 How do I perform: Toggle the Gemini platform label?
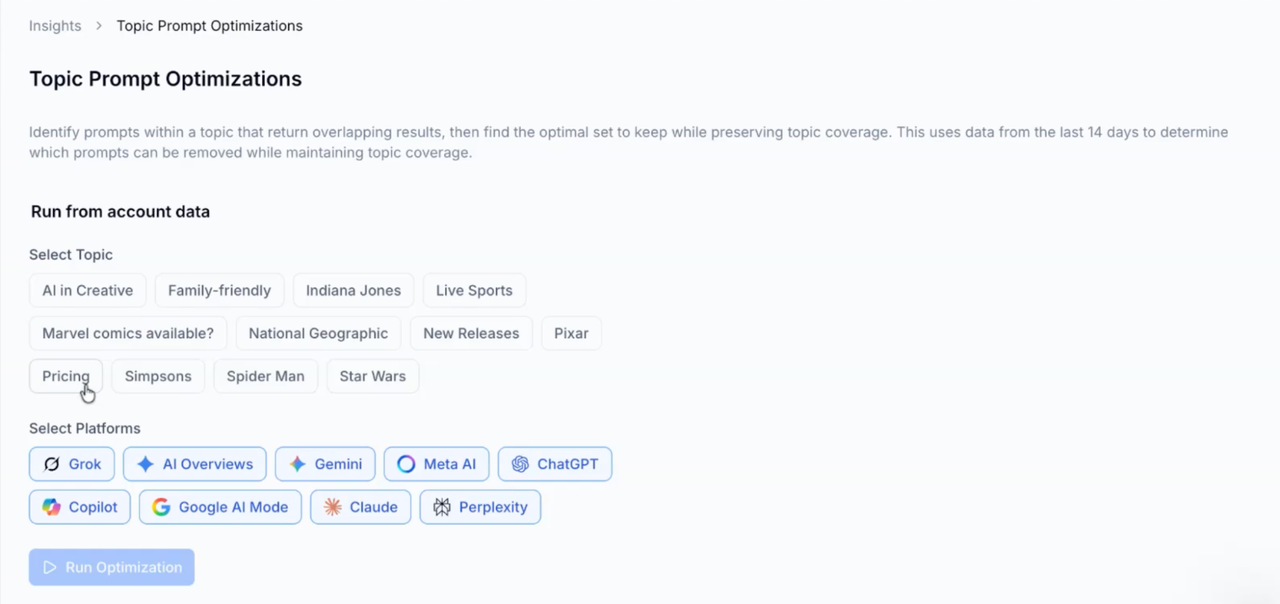pos(338,464)
